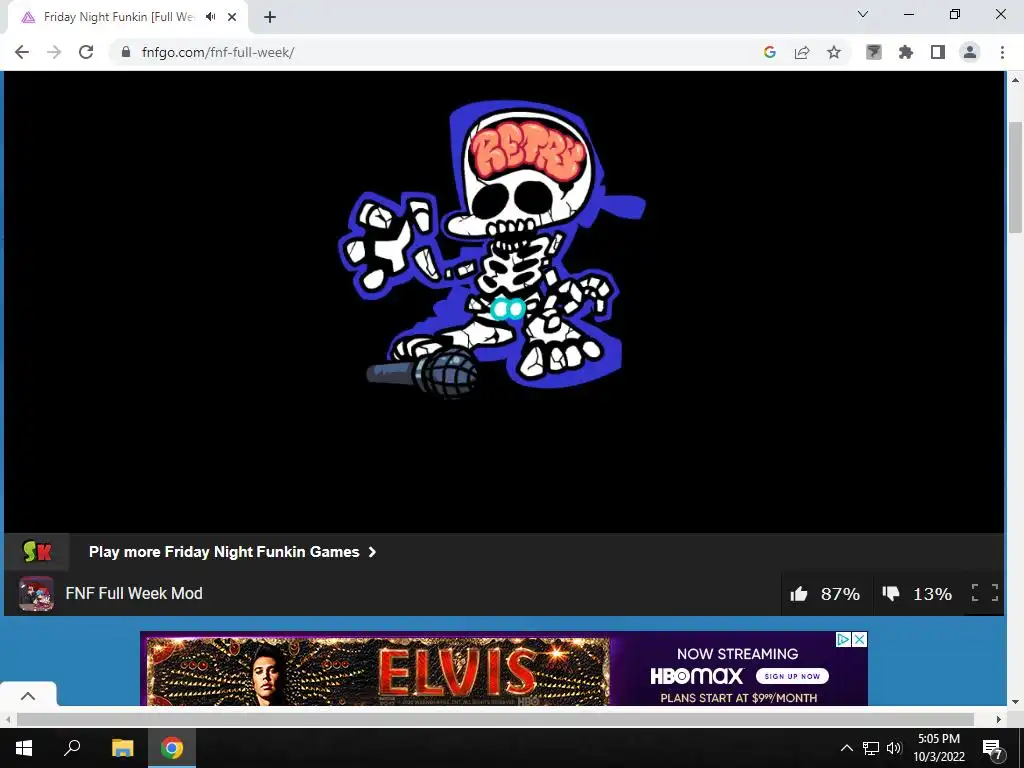1024x768 pixels.
Task: Select the fnfgo.com address bar URL
Action: pyautogui.click(x=217, y=52)
